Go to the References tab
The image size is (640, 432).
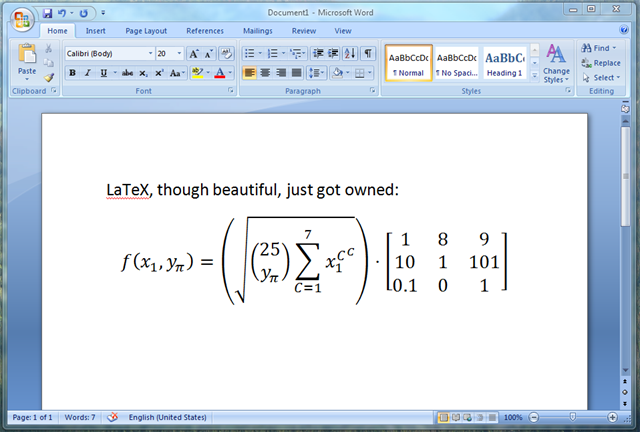205,31
